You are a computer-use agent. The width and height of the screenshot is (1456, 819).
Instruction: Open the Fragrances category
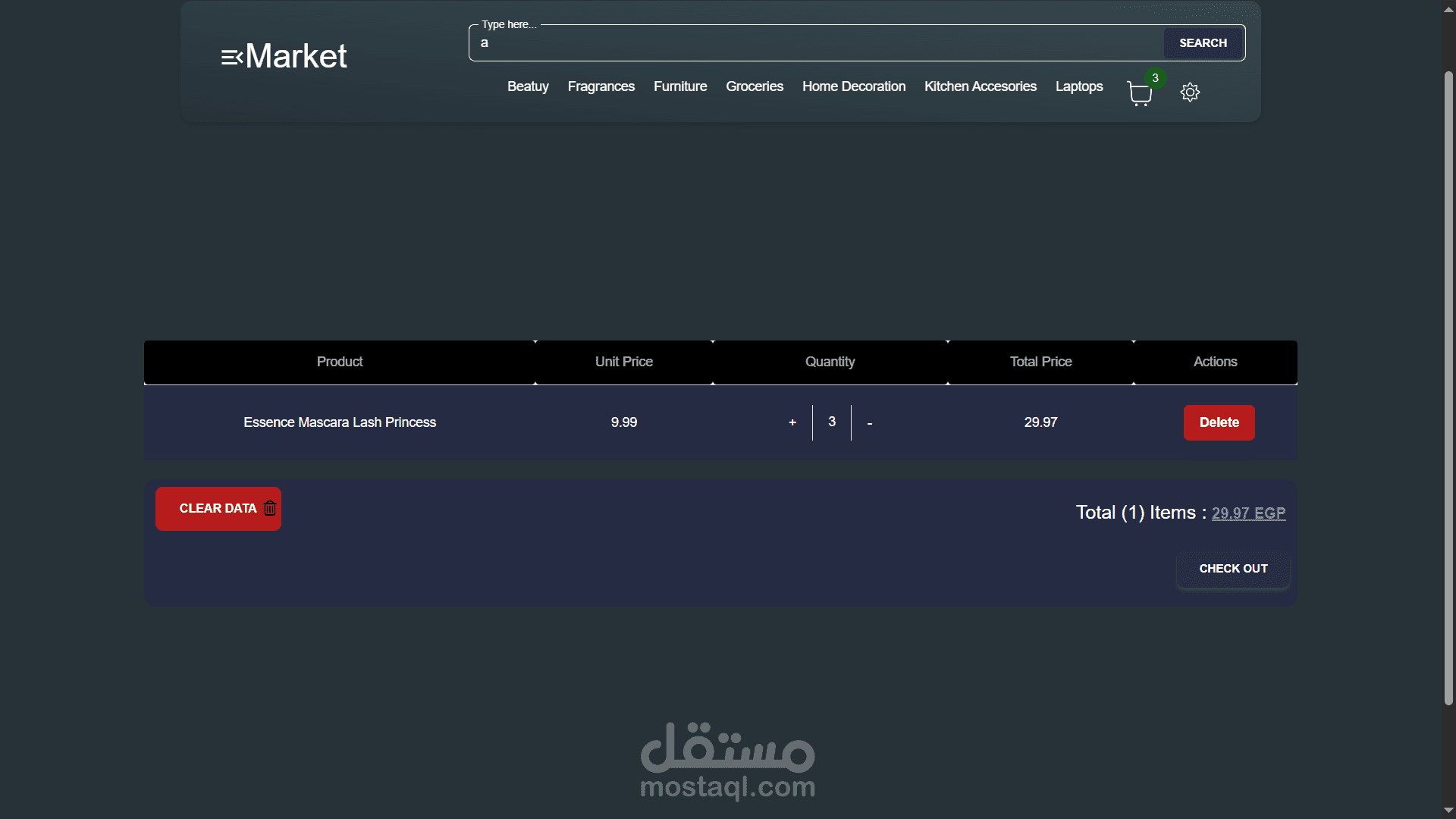(x=601, y=86)
